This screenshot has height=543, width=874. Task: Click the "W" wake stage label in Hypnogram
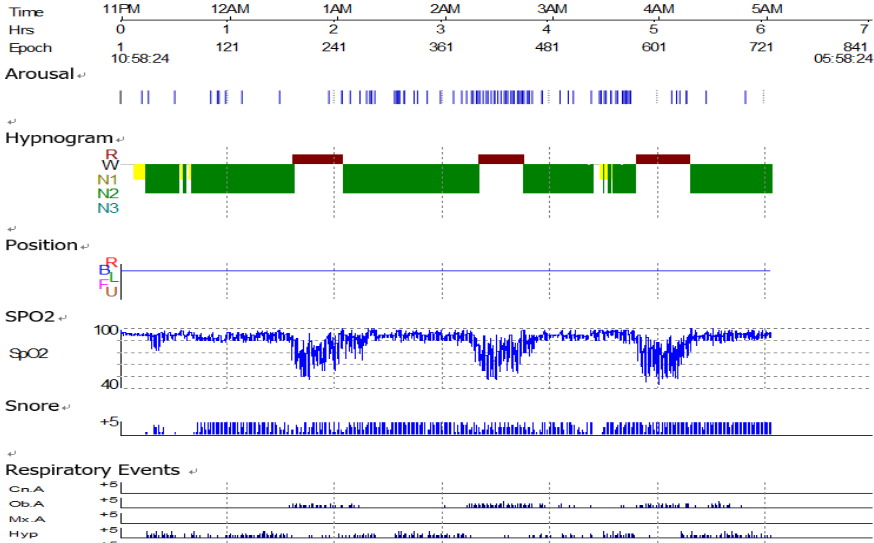tap(110, 165)
